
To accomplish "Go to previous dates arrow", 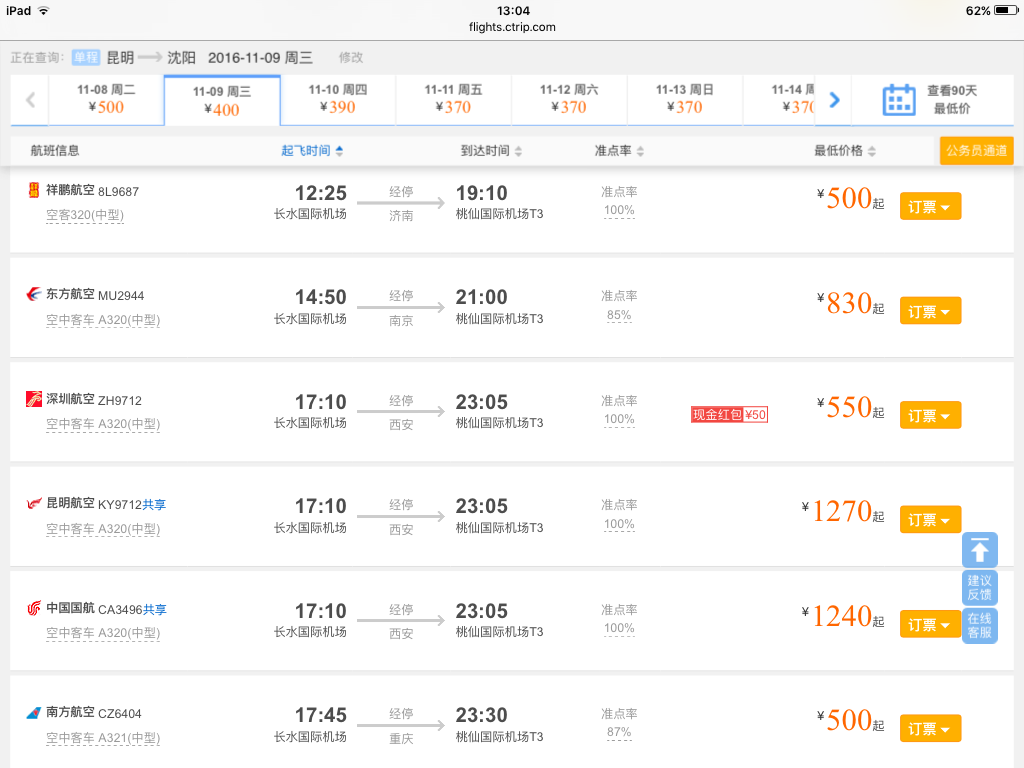I will [30, 100].
